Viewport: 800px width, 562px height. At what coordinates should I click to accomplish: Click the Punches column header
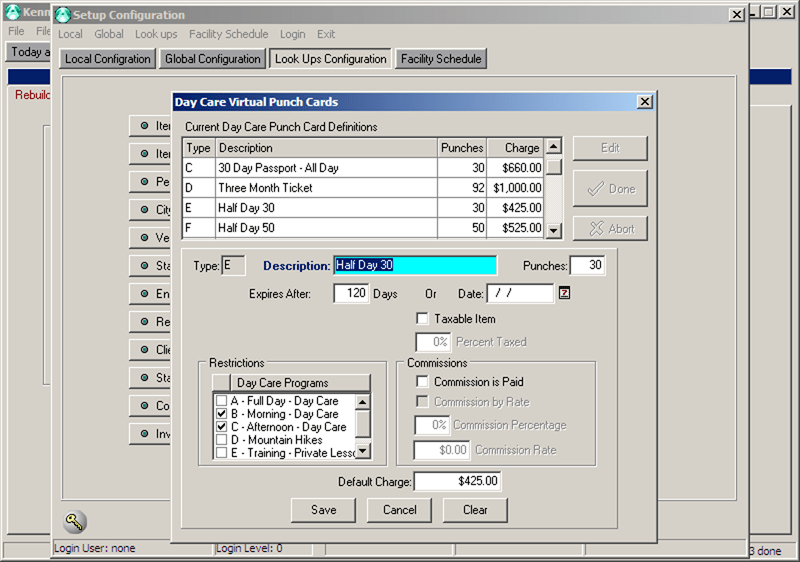click(462, 148)
